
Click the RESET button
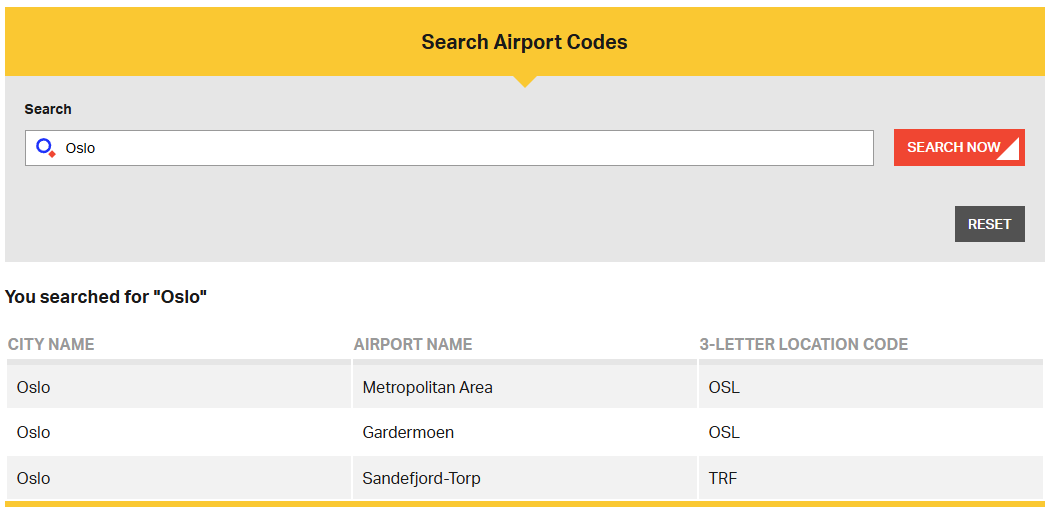coord(990,224)
